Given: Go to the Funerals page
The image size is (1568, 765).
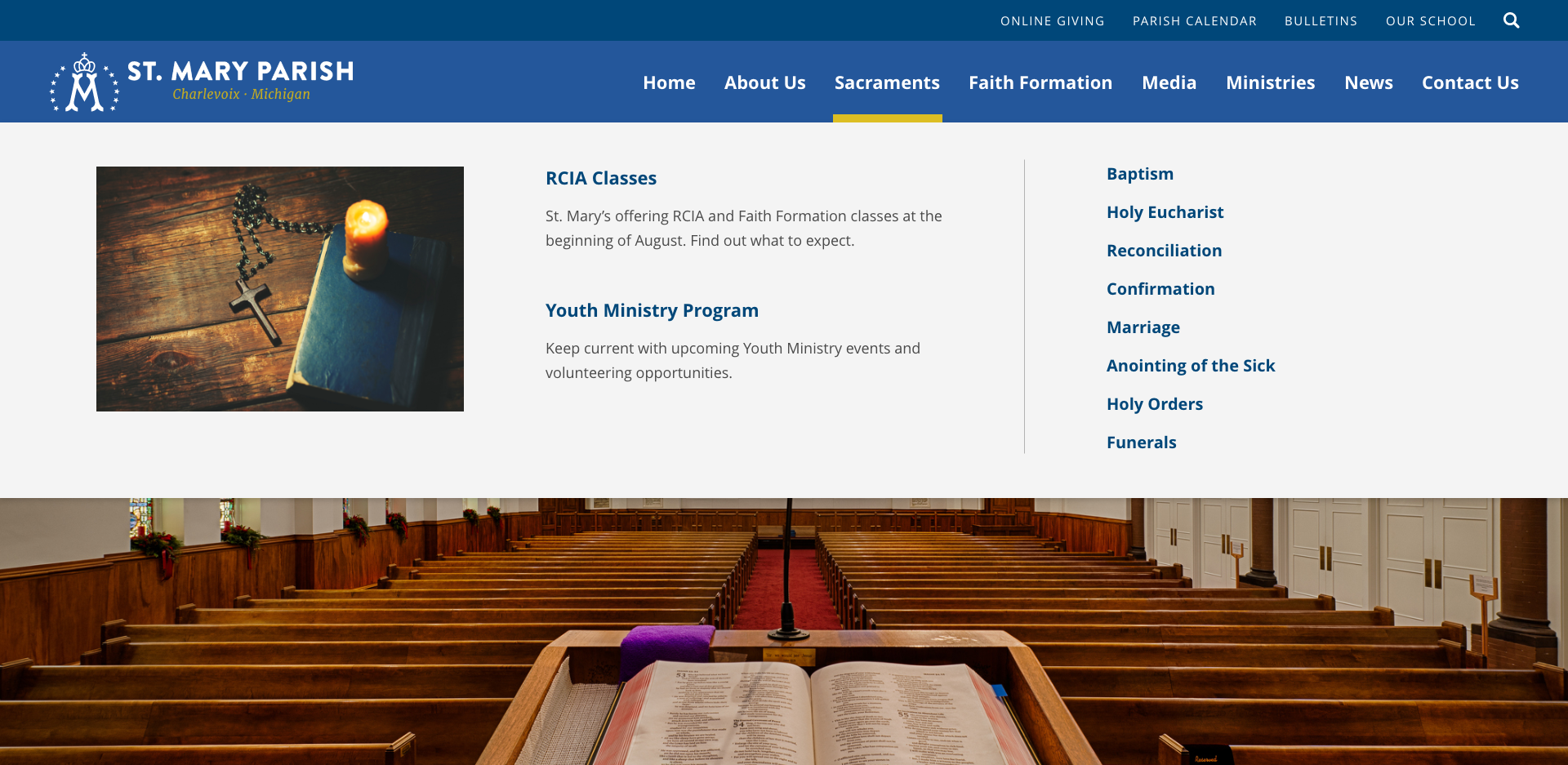Looking at the screenshot, I should point(1141,443).
